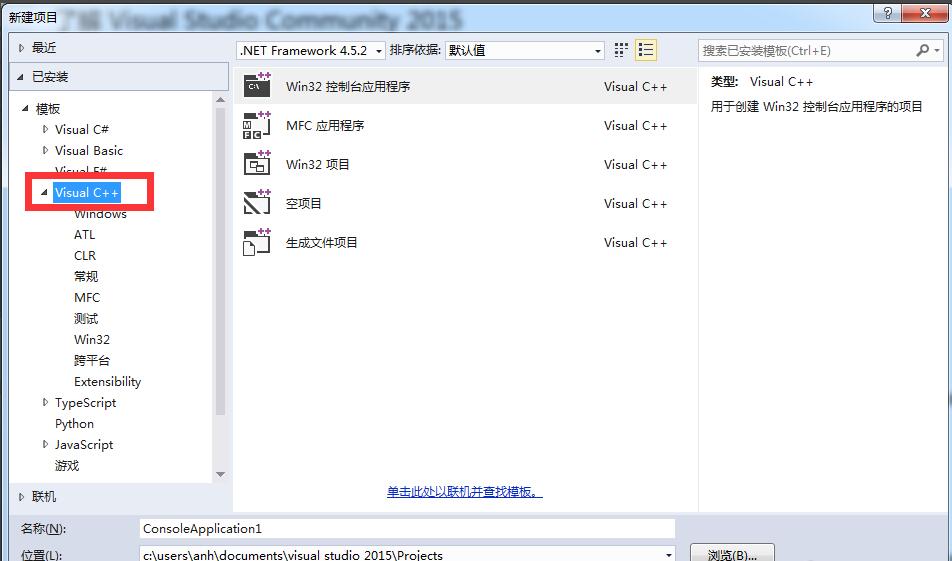Image resolution: width=952 pixels, height=561 pixels.
Task: Click the tree scrollbar up arrow
Action: [x=220, y=99]
